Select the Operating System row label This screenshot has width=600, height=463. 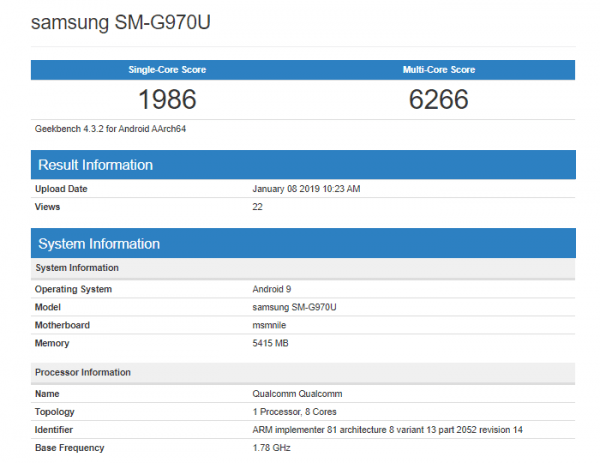coord(73,289)
